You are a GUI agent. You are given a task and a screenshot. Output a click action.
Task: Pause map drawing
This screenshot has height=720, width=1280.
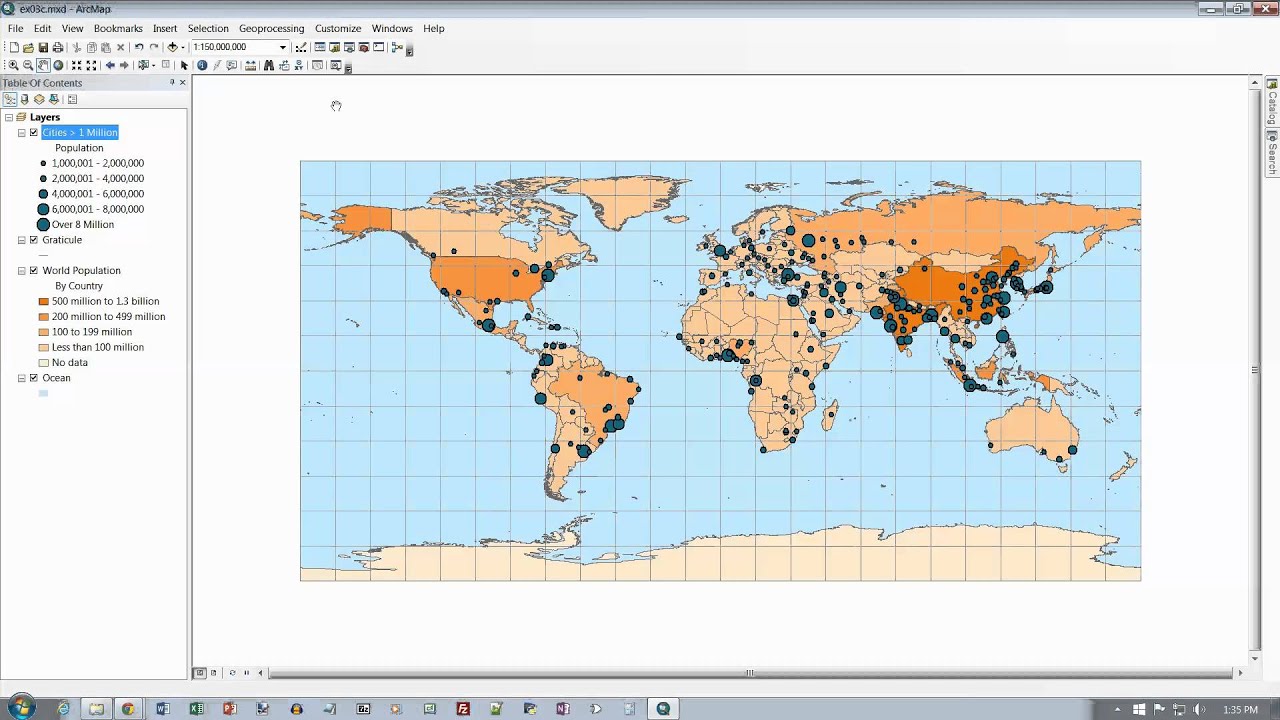(x=246, y=673)
